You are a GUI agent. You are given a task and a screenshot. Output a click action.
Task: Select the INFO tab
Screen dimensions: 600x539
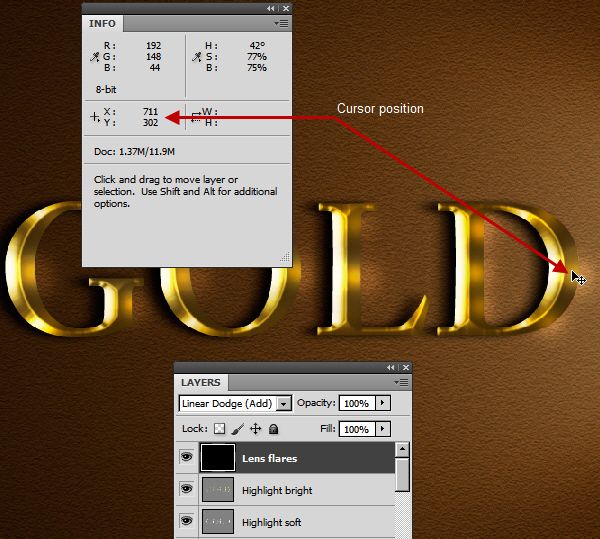[102, 24]
